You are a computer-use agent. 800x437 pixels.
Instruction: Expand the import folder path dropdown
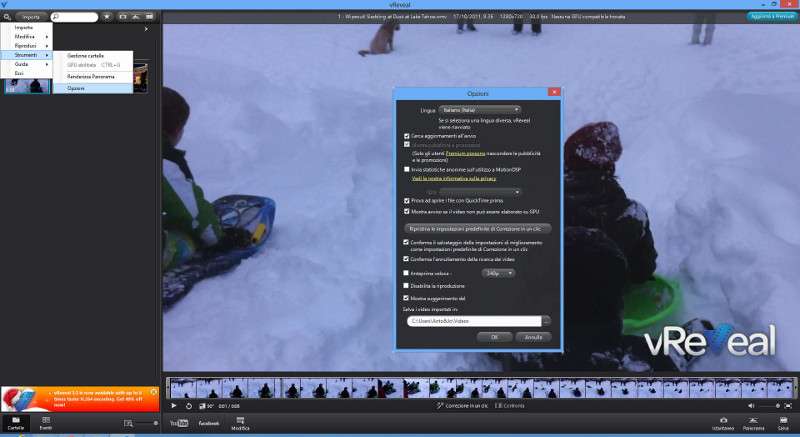click(546, 321)
